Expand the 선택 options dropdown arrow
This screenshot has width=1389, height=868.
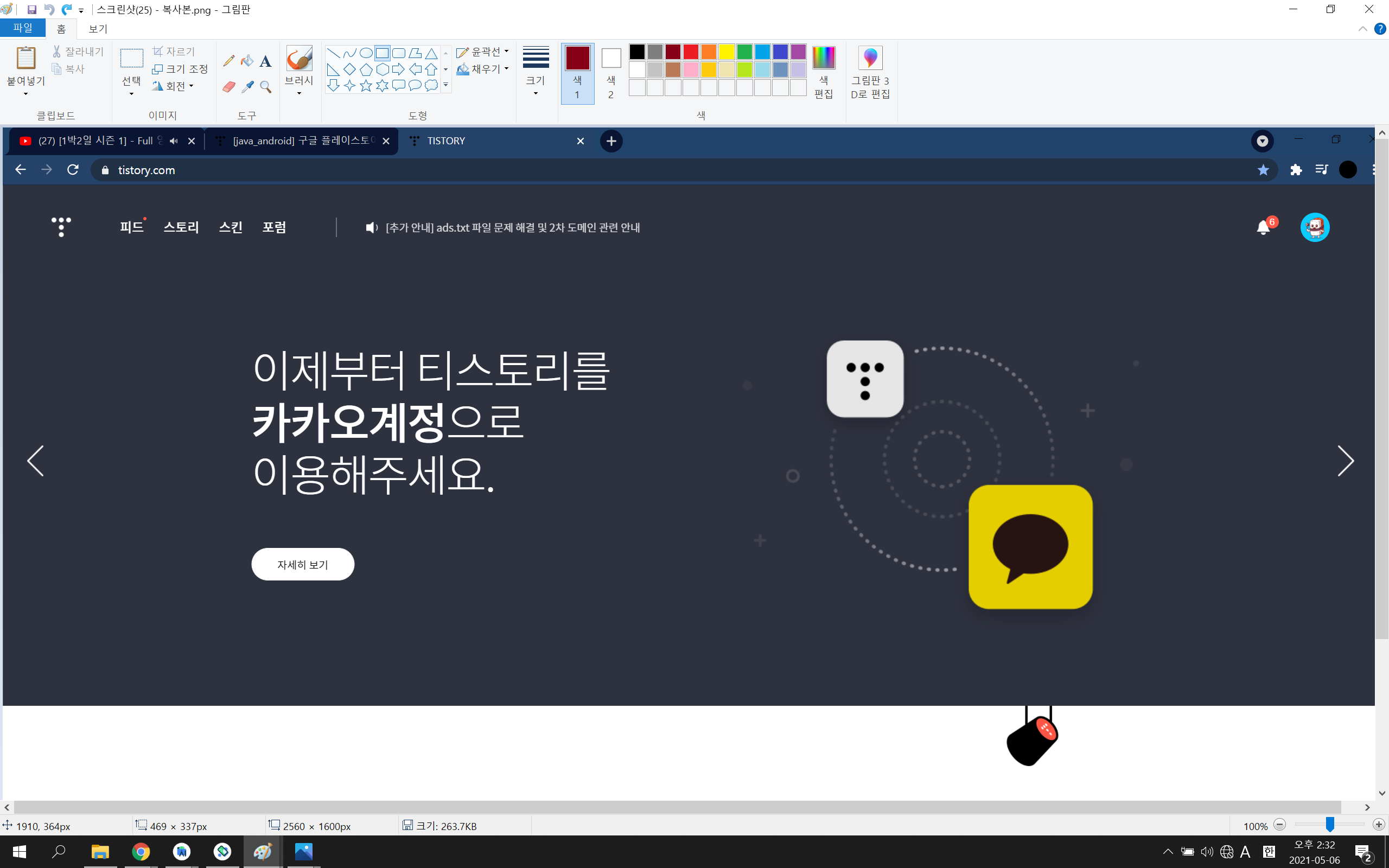(x=131, y=93)
